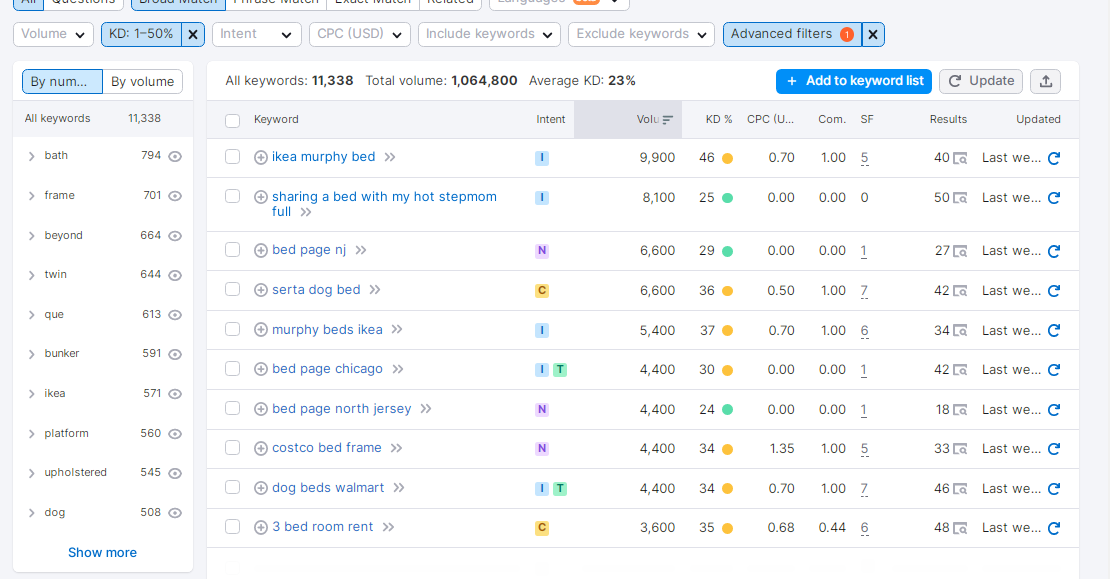Add bed page north jersey with plus icon
The image size is (1110, 579).
(261, 409)
